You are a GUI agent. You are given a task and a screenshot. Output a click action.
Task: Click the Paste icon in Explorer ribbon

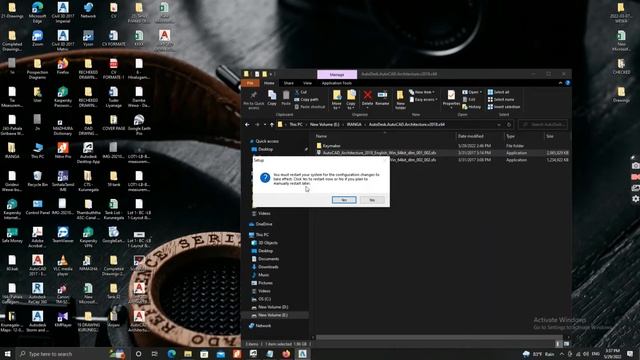click(286, 98)
